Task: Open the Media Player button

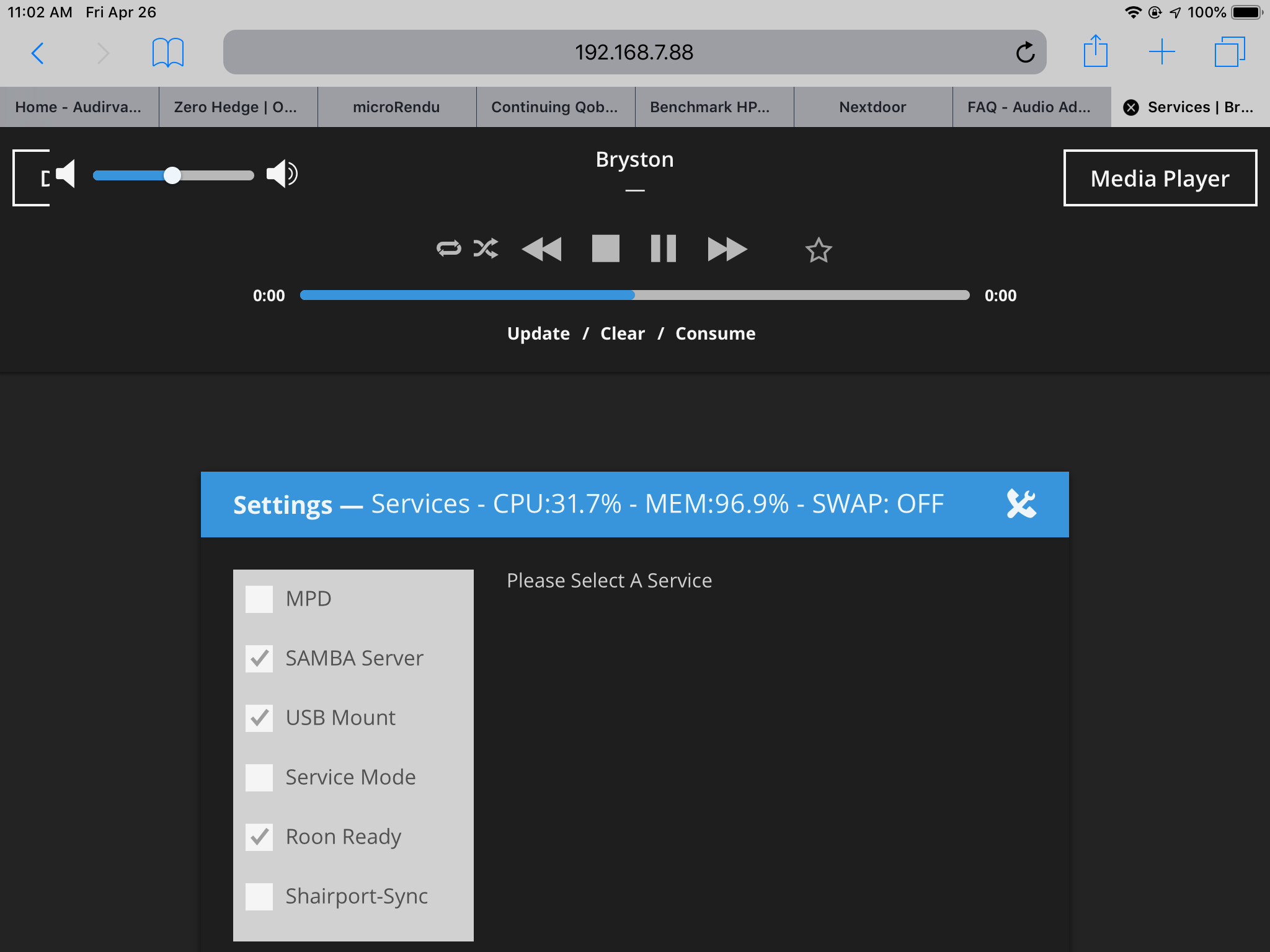Action: (1160, 178)
